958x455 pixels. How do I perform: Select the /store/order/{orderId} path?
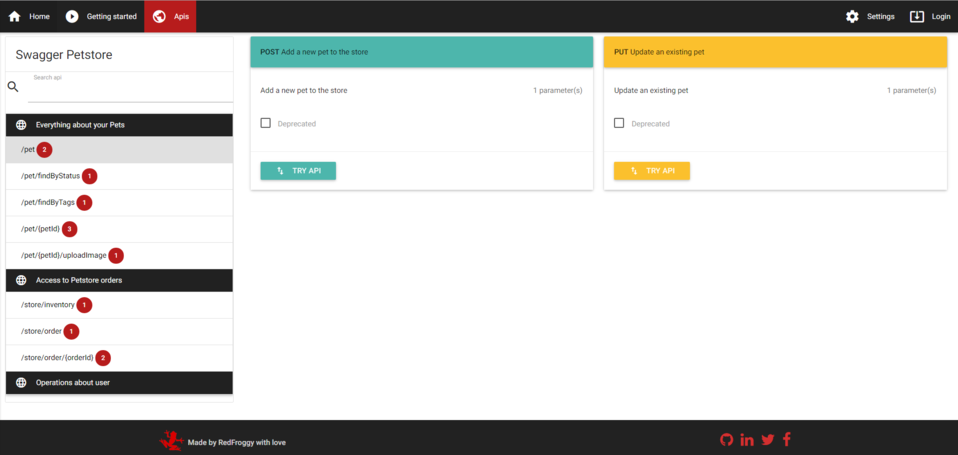pos(119,358)
